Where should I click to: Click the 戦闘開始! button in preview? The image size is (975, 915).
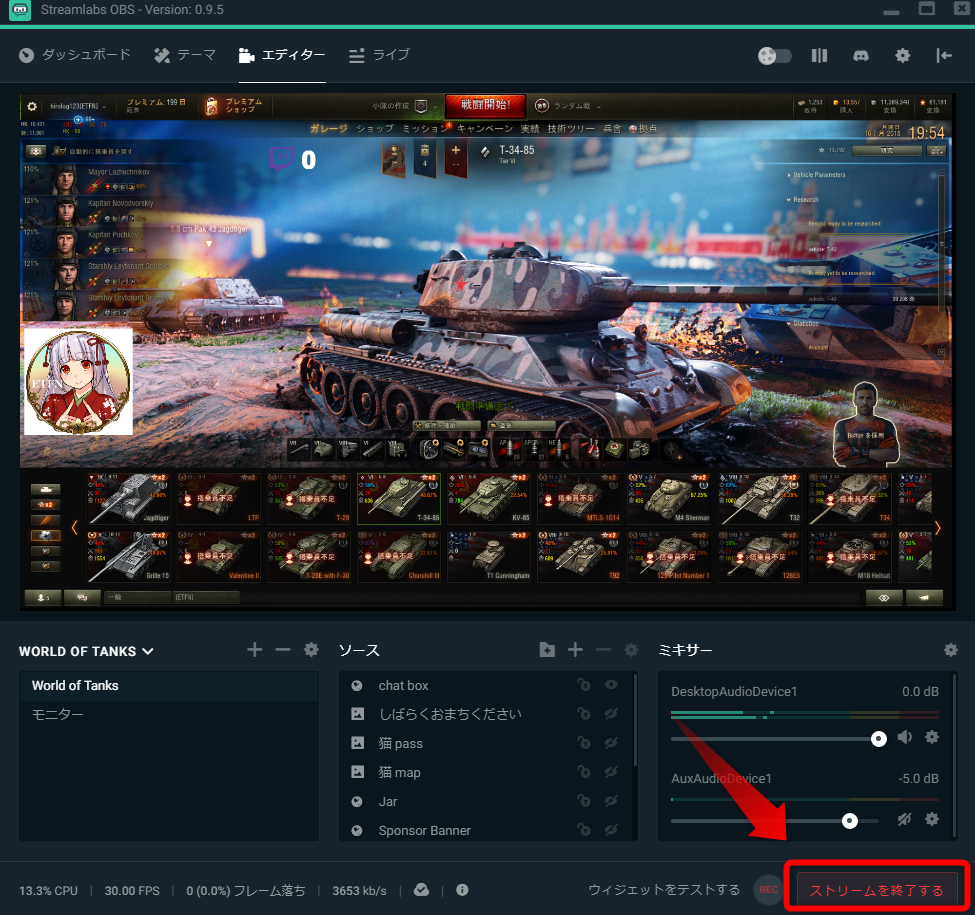(486, 105)
